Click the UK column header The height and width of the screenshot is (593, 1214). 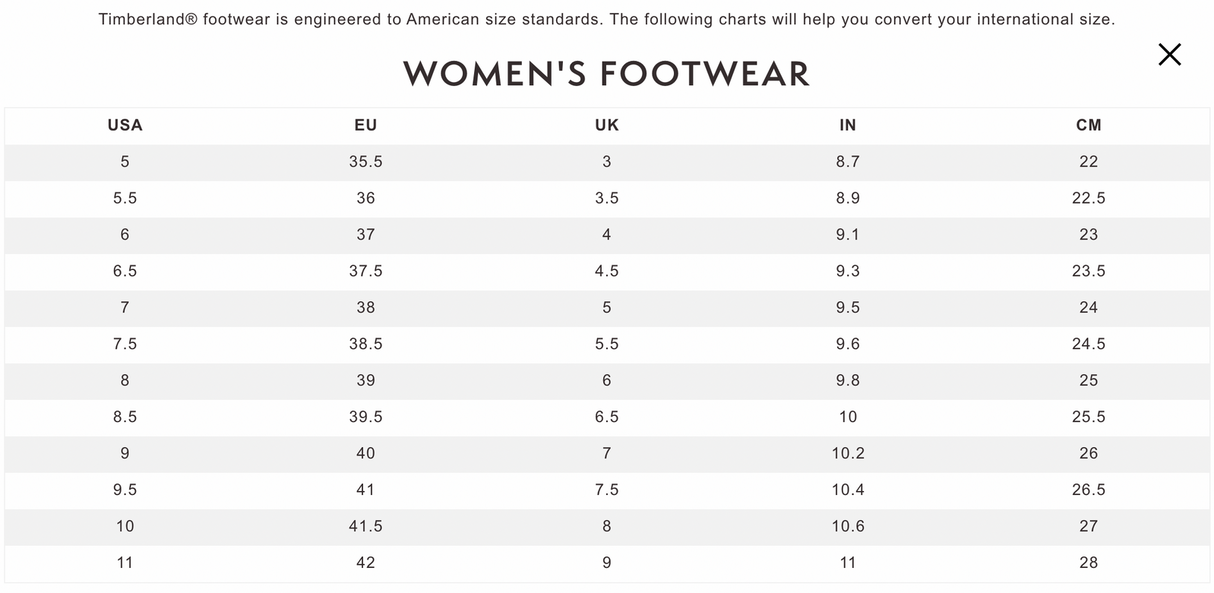click(x=607, y=125)
